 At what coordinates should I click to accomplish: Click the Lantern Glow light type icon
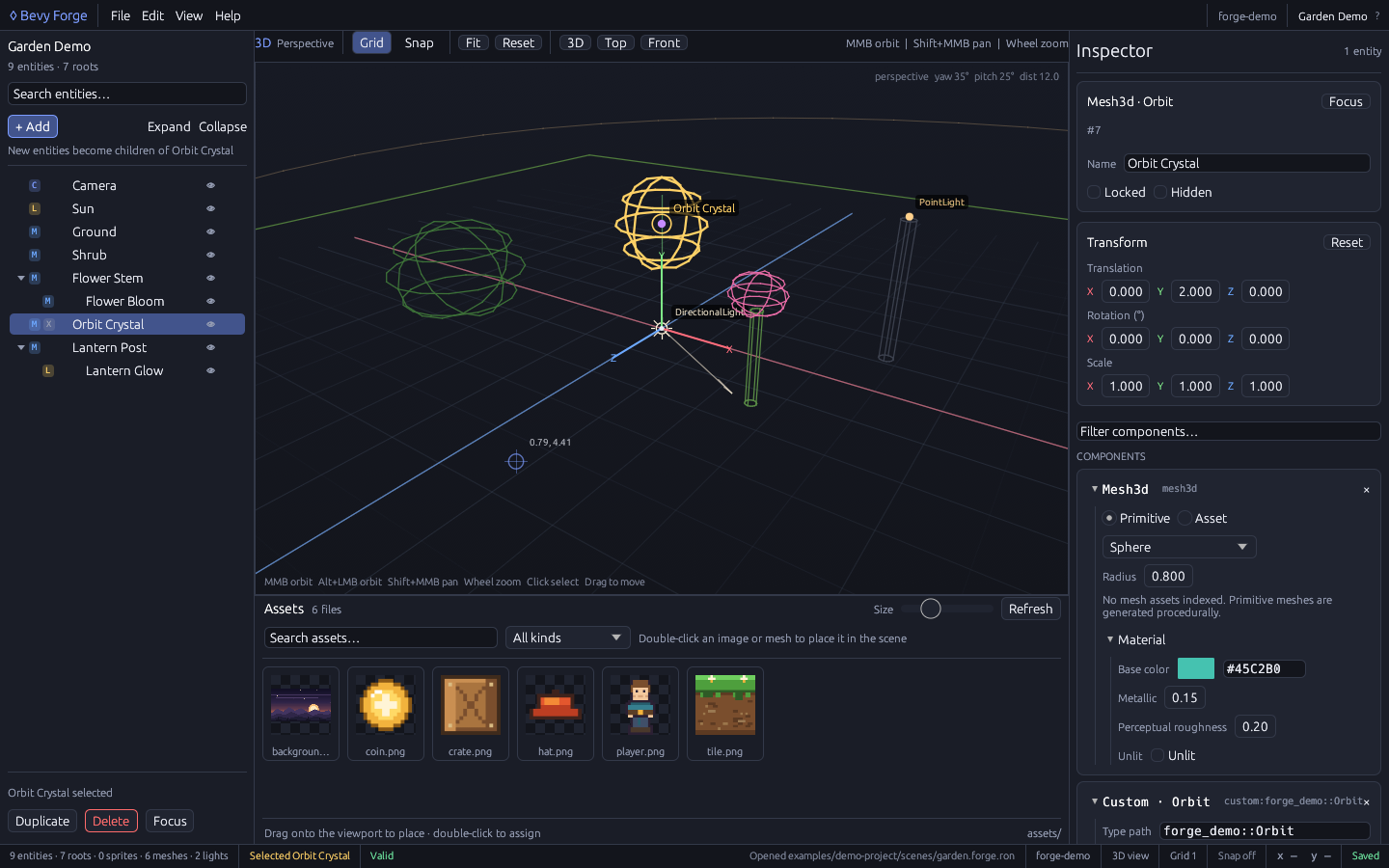(48, 370)
